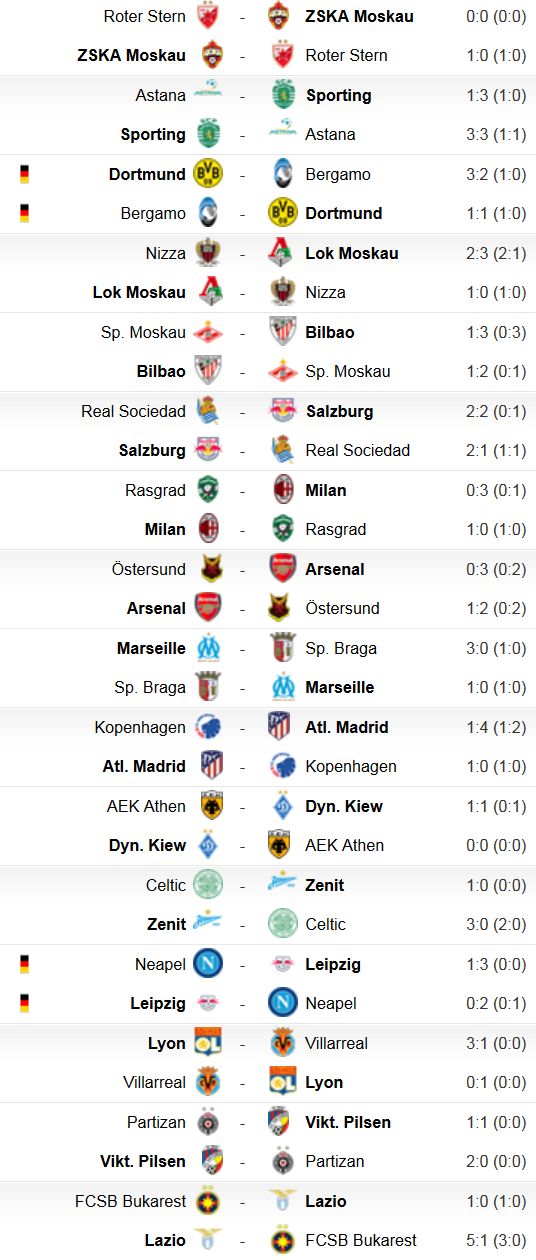
Task: Click the Napoli badge in the Neapel–Leipzig row
Action: [x=208, y=964]
